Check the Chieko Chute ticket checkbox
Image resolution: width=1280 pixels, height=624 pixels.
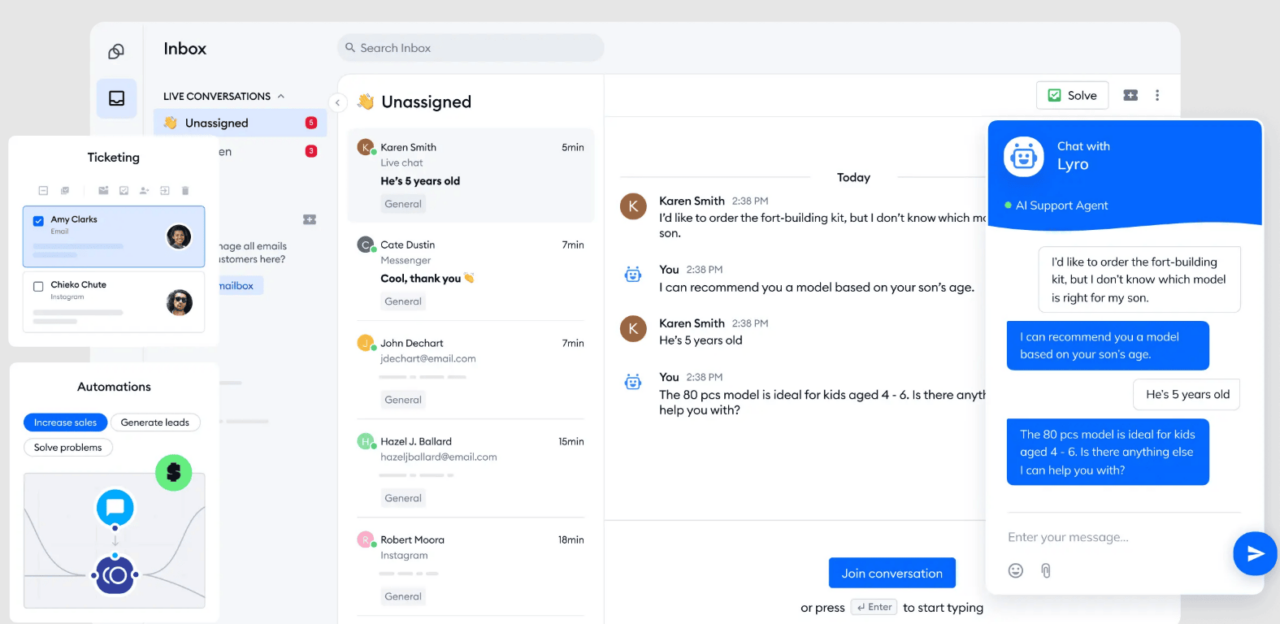point(40,284)
